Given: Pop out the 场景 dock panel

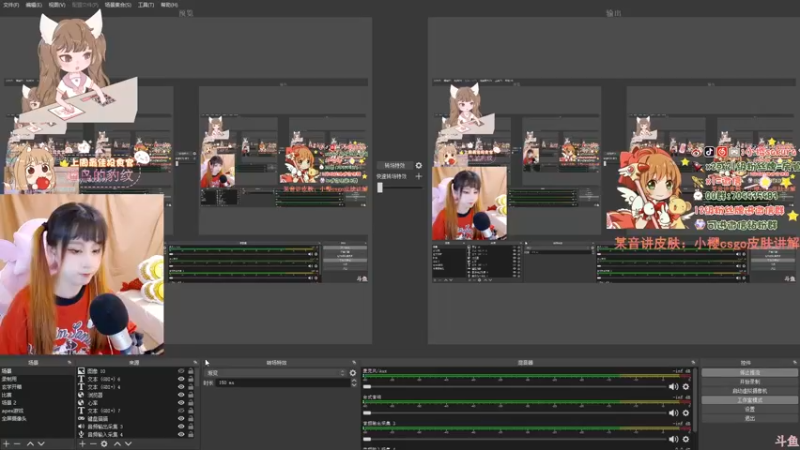Looking at the screenshot, I should (x=69, y=362).
